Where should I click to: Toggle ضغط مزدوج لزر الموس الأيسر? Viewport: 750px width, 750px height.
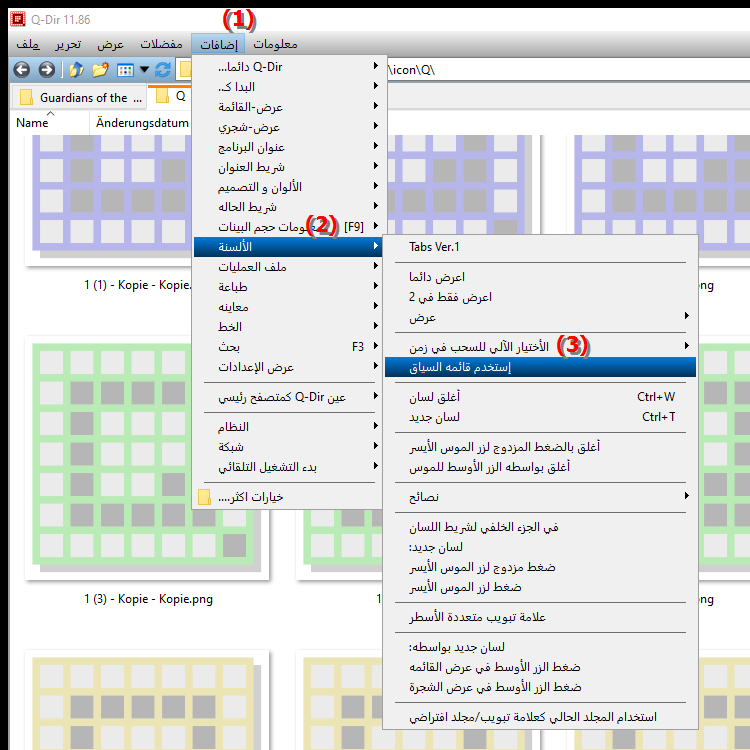click(x=540, y=567)
